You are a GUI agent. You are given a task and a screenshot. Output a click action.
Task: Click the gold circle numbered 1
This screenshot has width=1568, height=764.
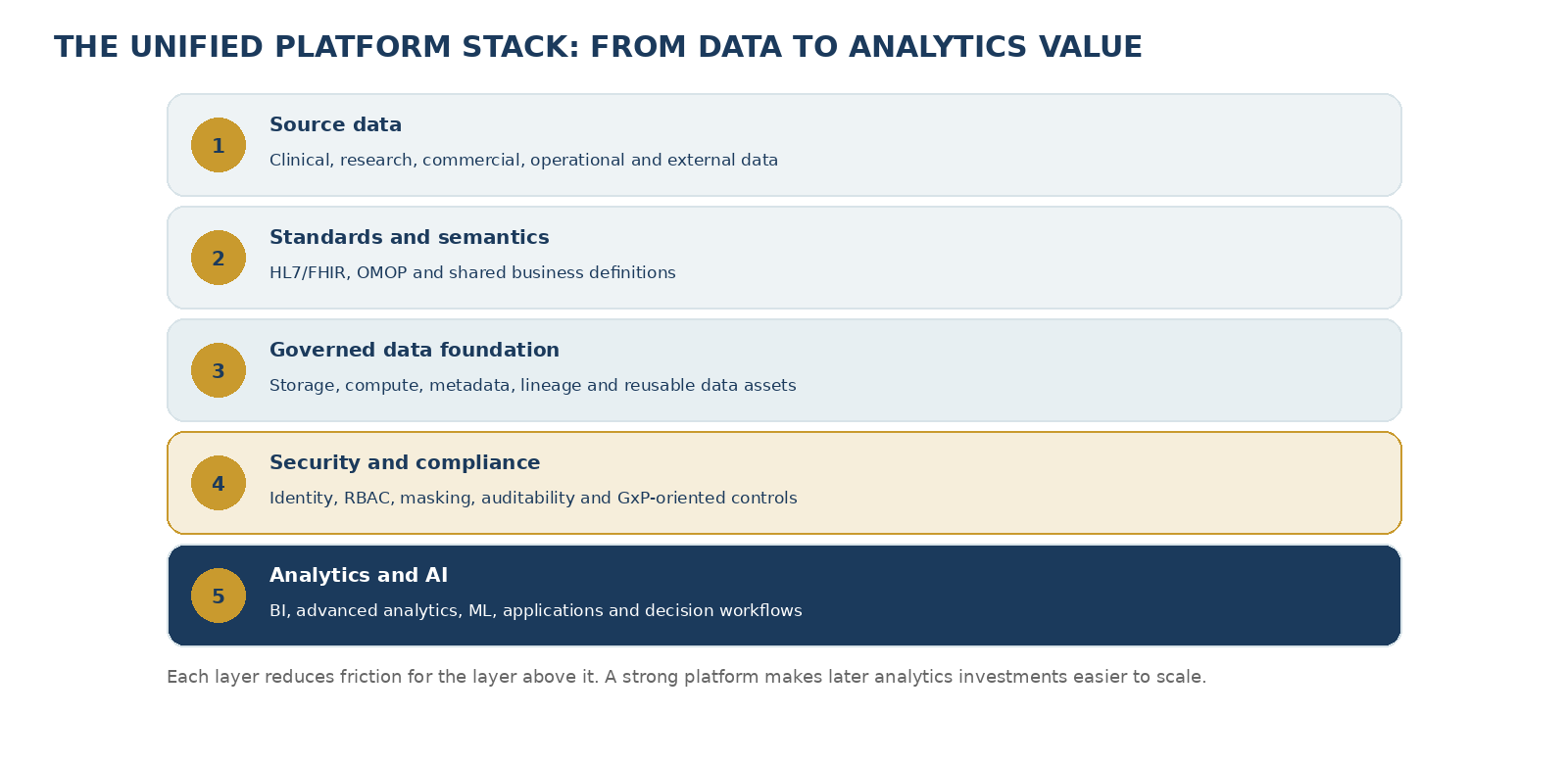(x=219, y=145)
